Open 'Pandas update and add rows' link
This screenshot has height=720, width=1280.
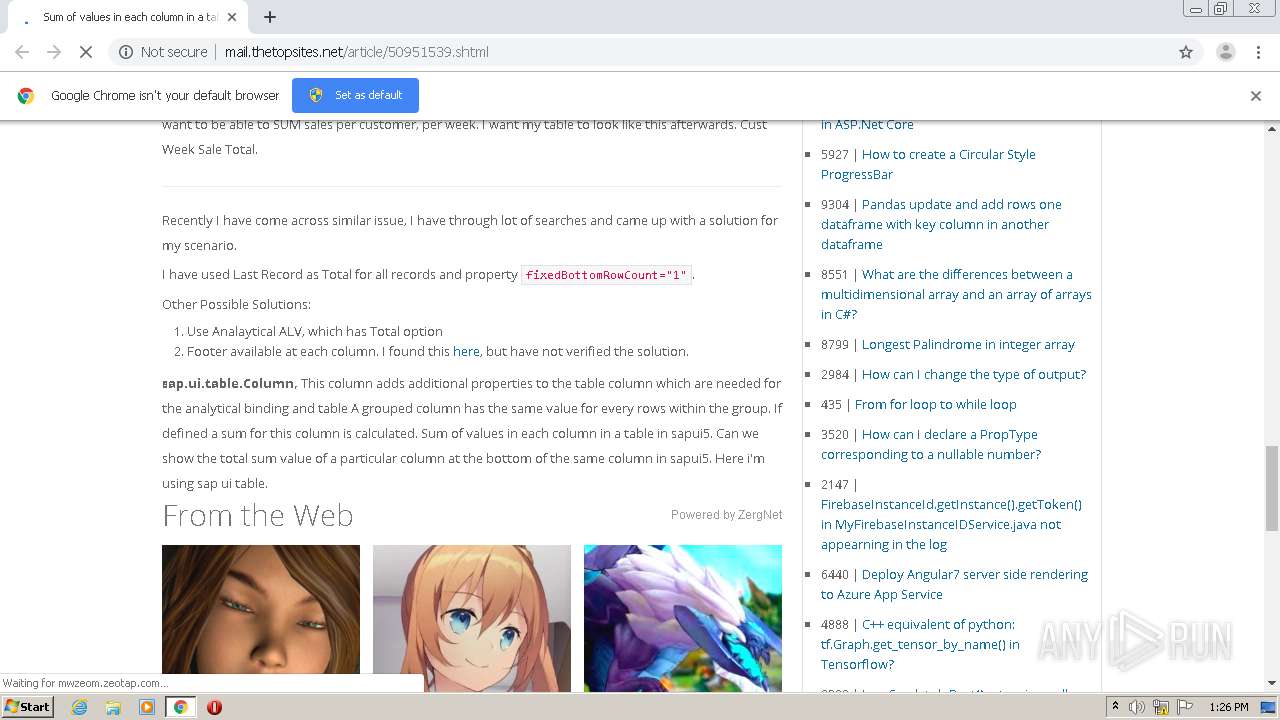[941, 224]
